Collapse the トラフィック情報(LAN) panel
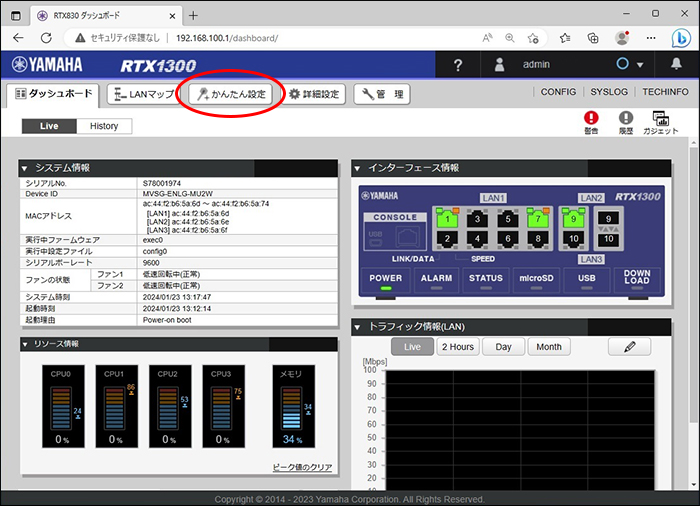700x506 pixels. pyautogui.click(x=357, y=327)
